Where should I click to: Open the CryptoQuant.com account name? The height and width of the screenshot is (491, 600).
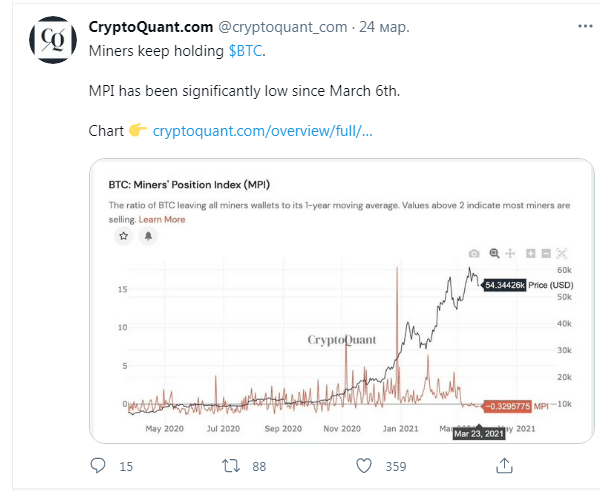tap(151, 27)
